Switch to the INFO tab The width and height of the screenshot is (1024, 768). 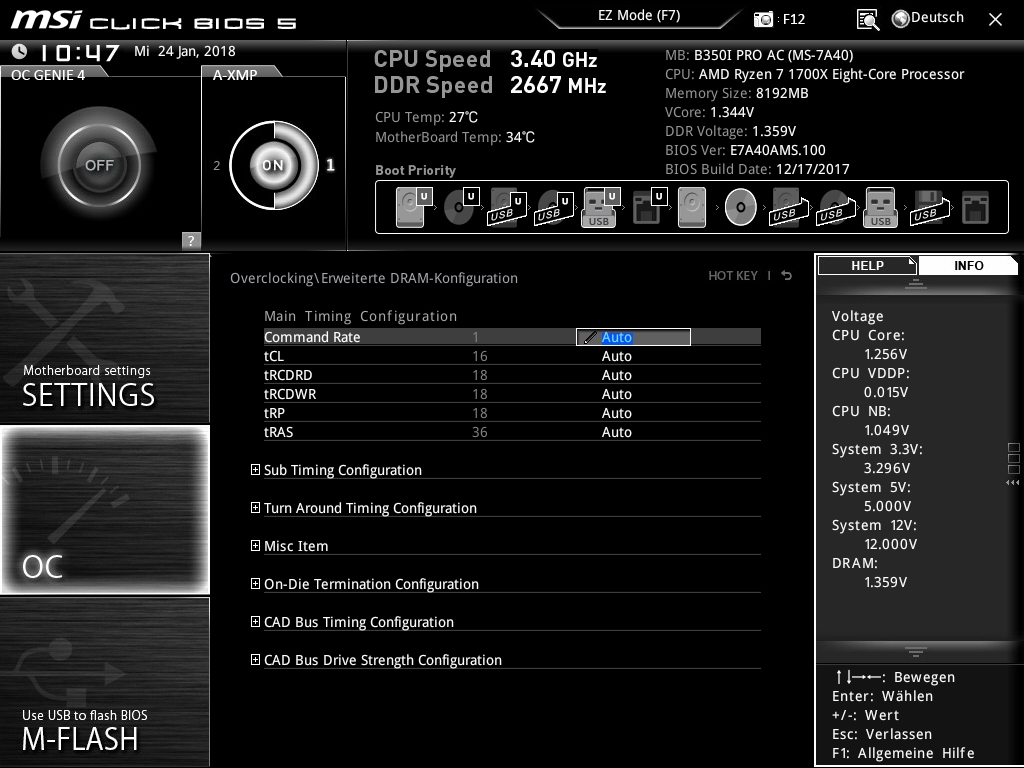pyautogui.click(x=968, y=265)
